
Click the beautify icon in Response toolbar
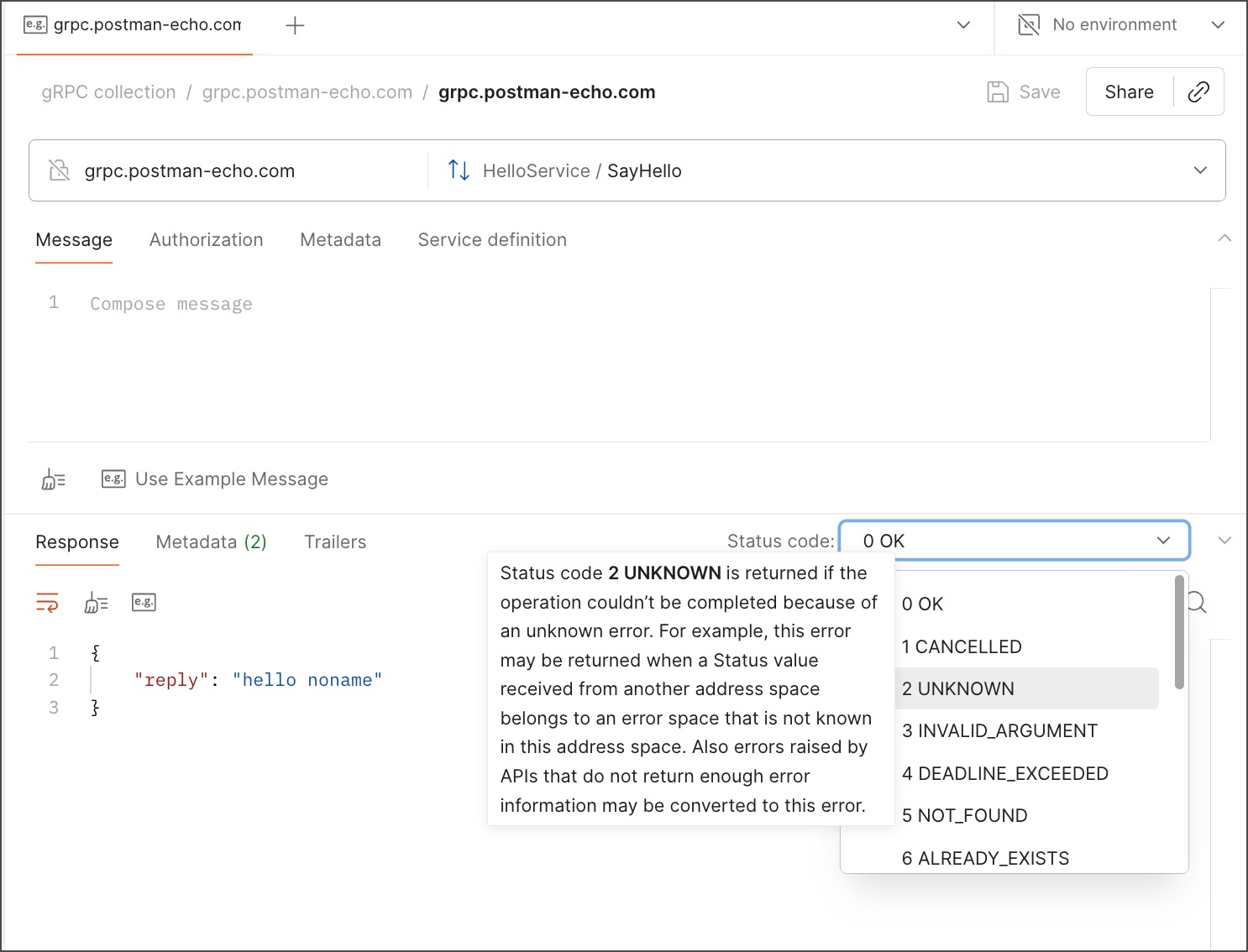click(96, 602)
